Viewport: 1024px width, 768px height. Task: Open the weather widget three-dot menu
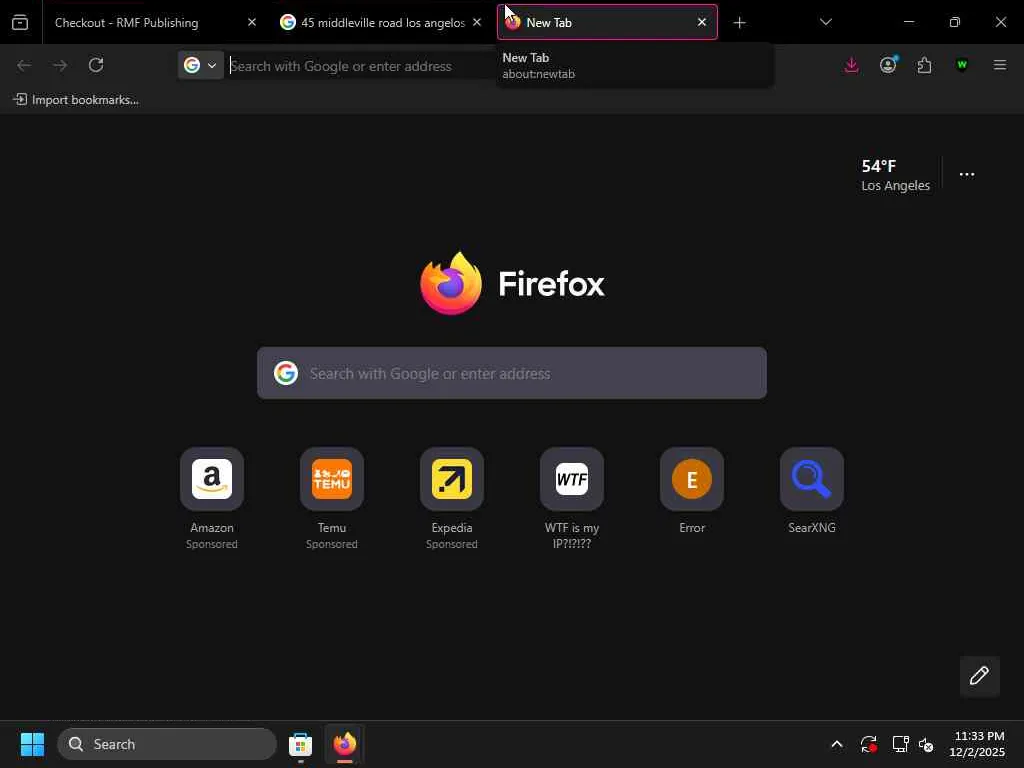pyautogui.click(x=967, y=174)
